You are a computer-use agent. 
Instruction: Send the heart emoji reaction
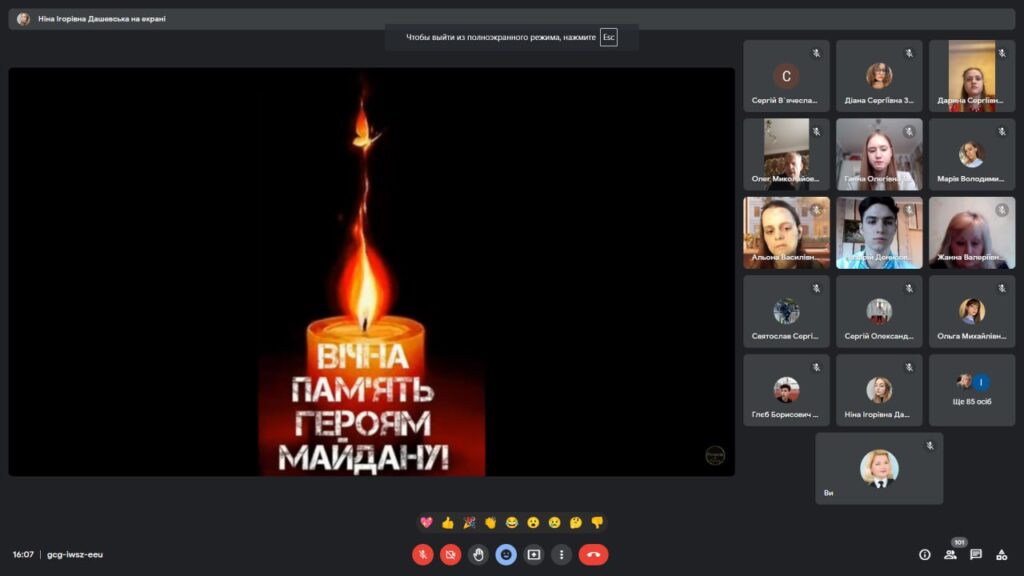coord(427,522)
